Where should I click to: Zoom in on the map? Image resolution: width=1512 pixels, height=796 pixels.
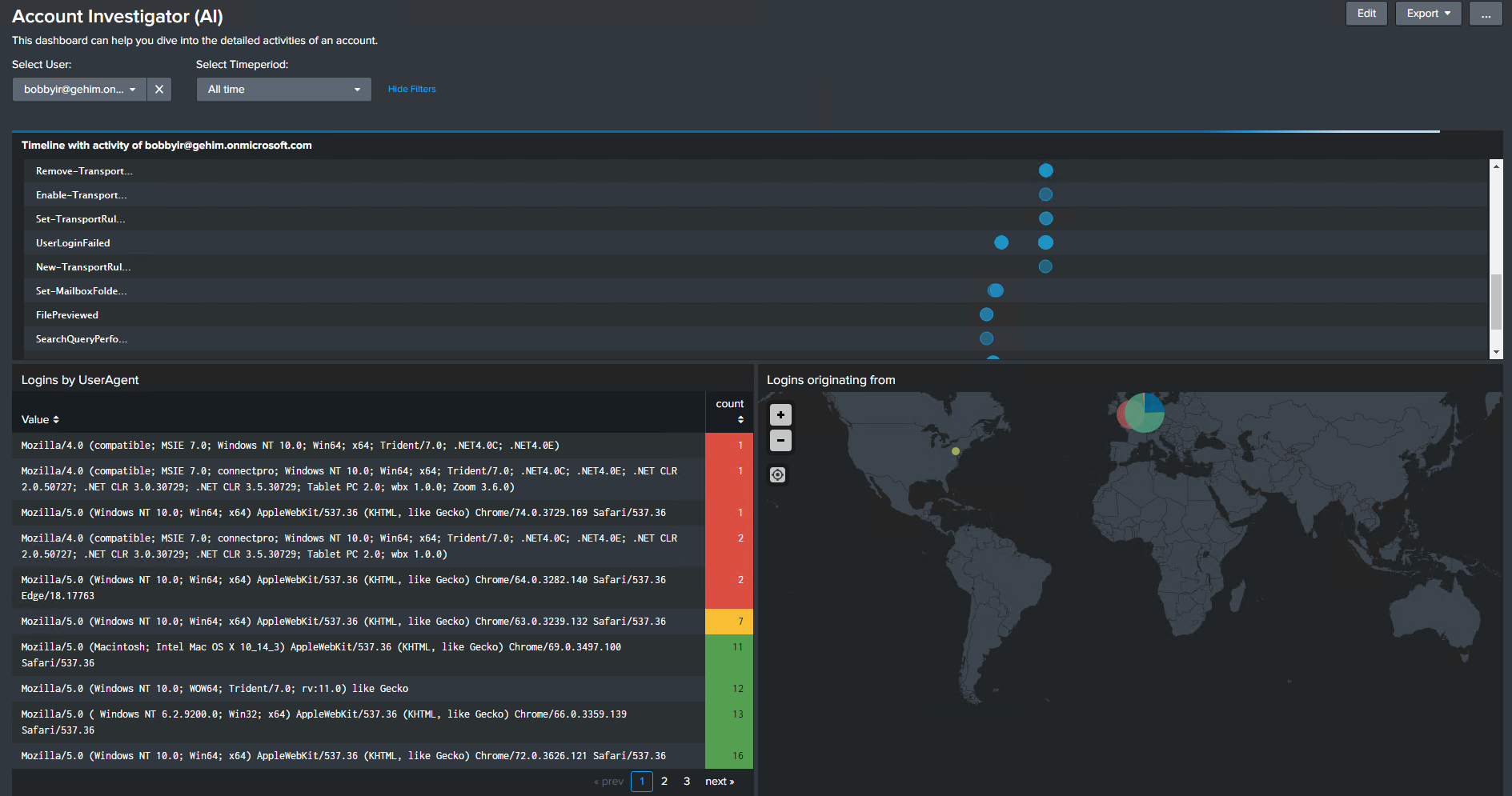pyautogui.click(x=780, y=414)
